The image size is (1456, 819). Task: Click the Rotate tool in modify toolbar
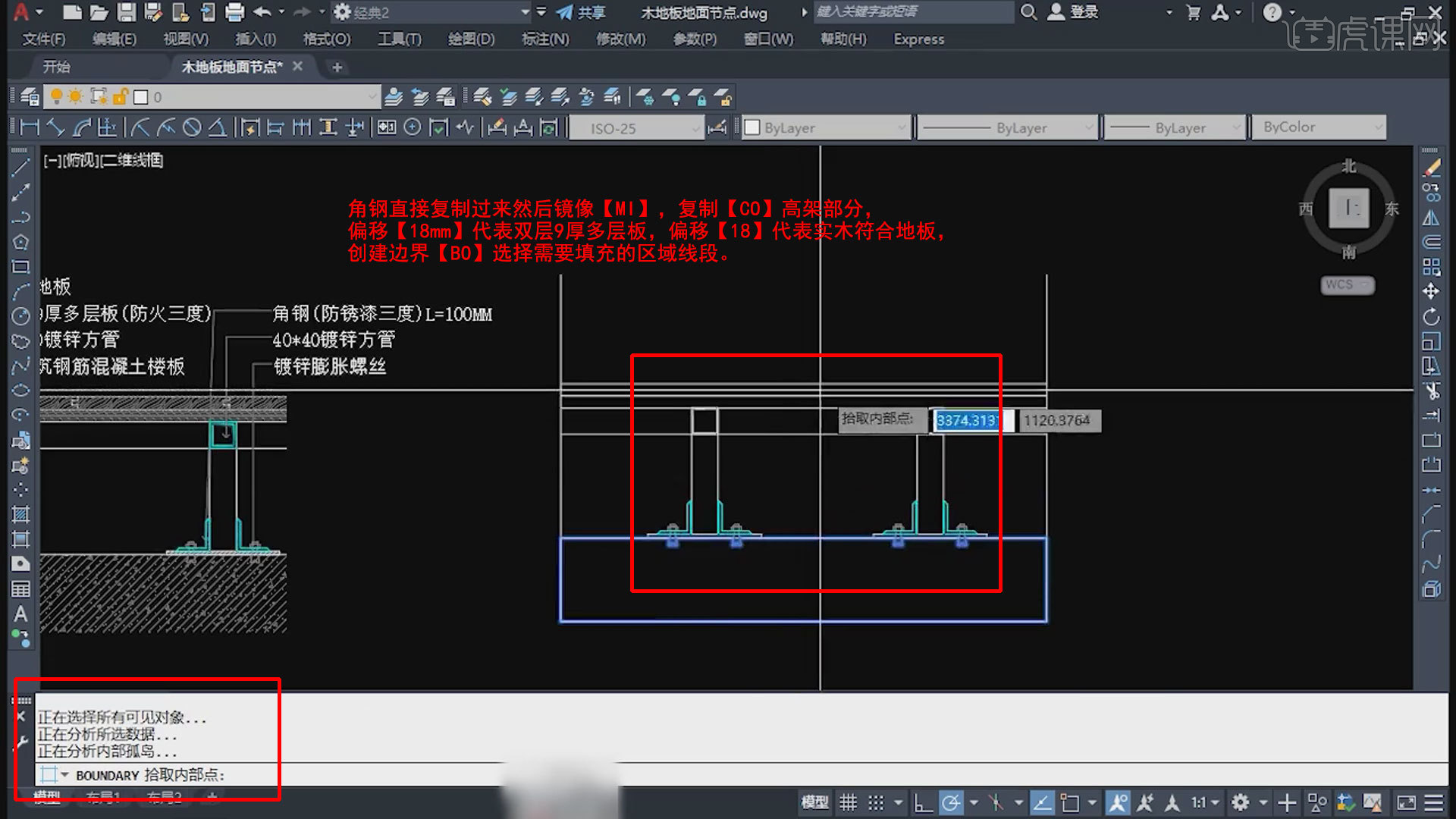click(x=1431, y=316)
